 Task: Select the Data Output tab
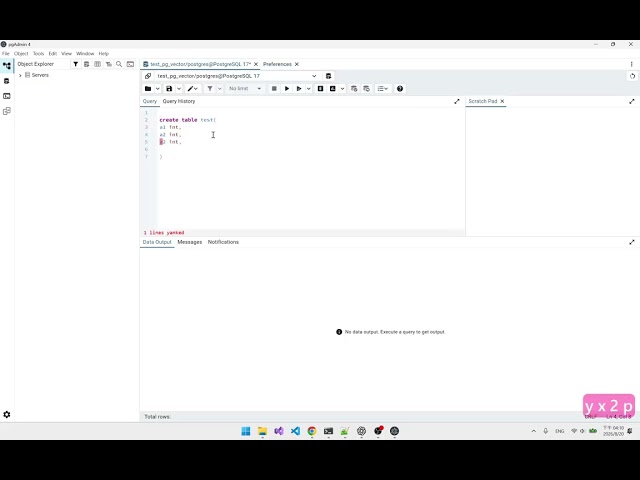tap(157, 242)
